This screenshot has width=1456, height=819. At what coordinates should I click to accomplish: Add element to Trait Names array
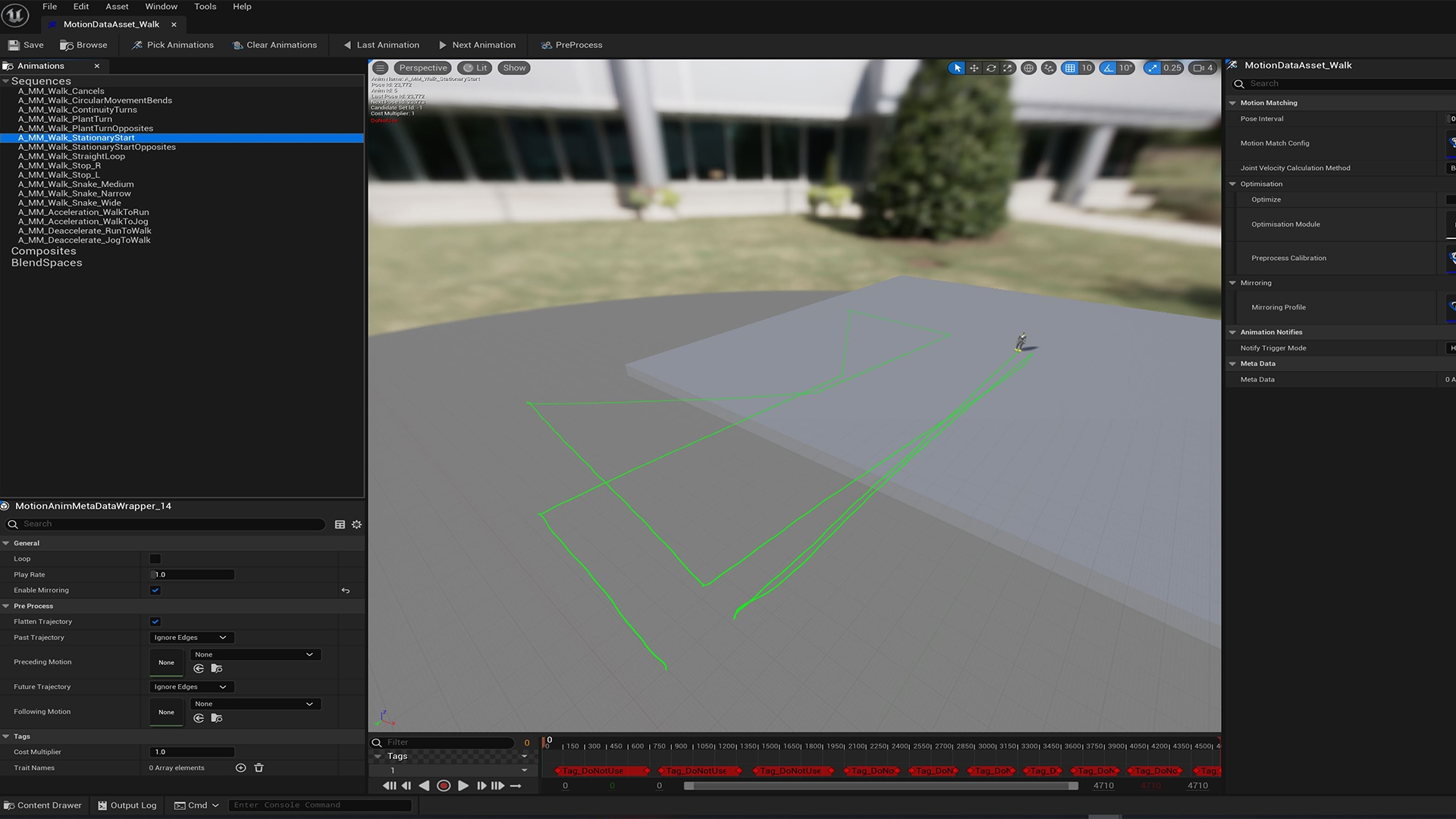pyautogui.click(x=240, y=768)
